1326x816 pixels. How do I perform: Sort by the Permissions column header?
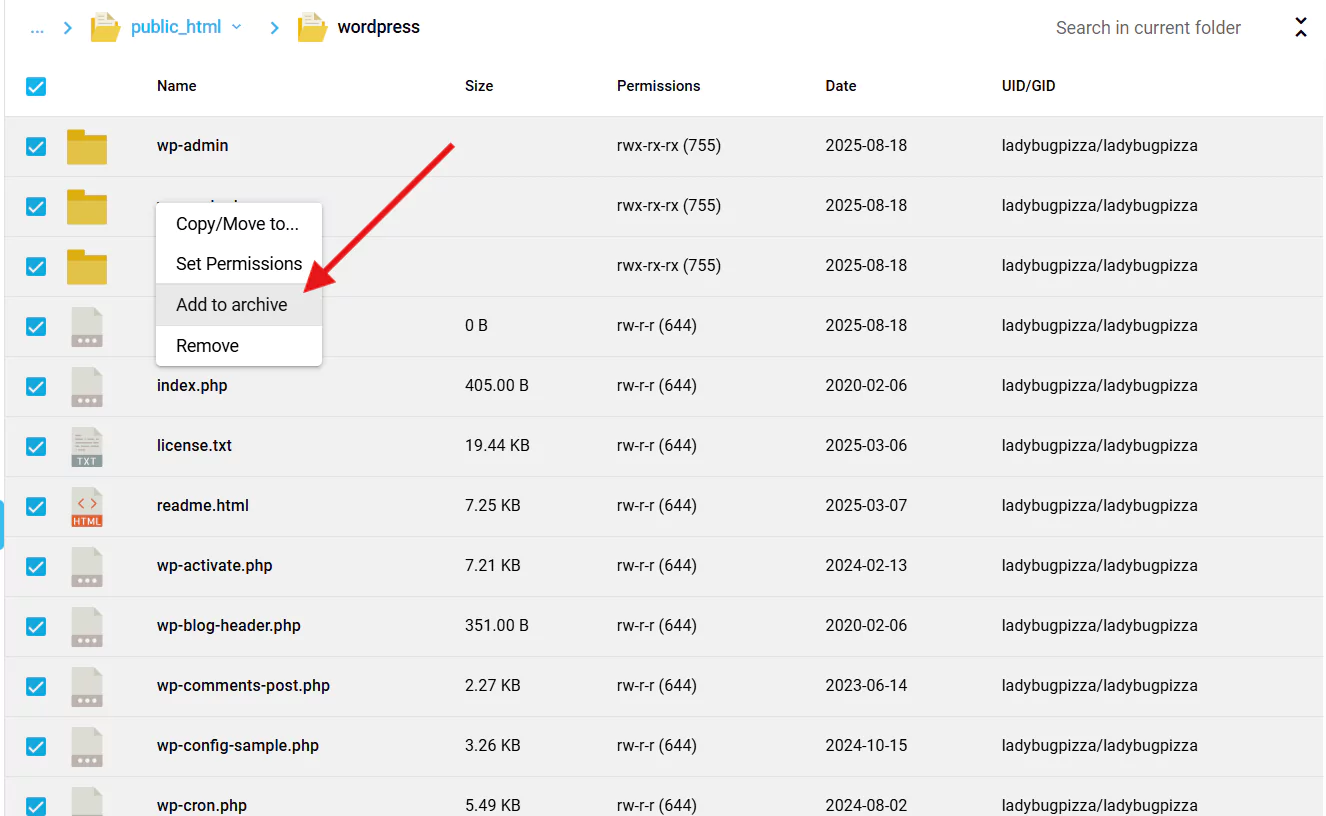[x=658, y=86]
